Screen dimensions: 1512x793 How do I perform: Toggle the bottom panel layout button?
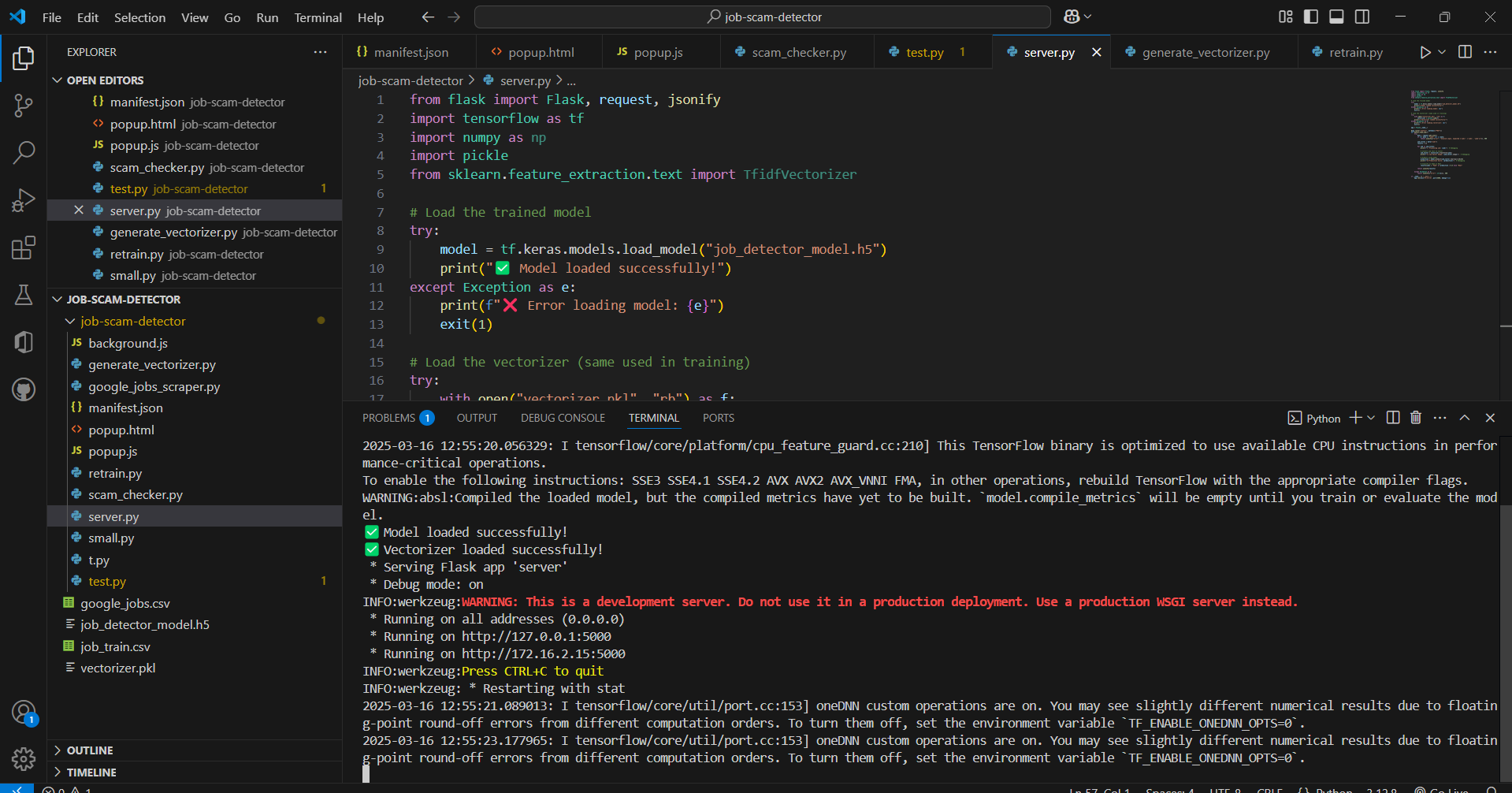[x=1336, y=17]
